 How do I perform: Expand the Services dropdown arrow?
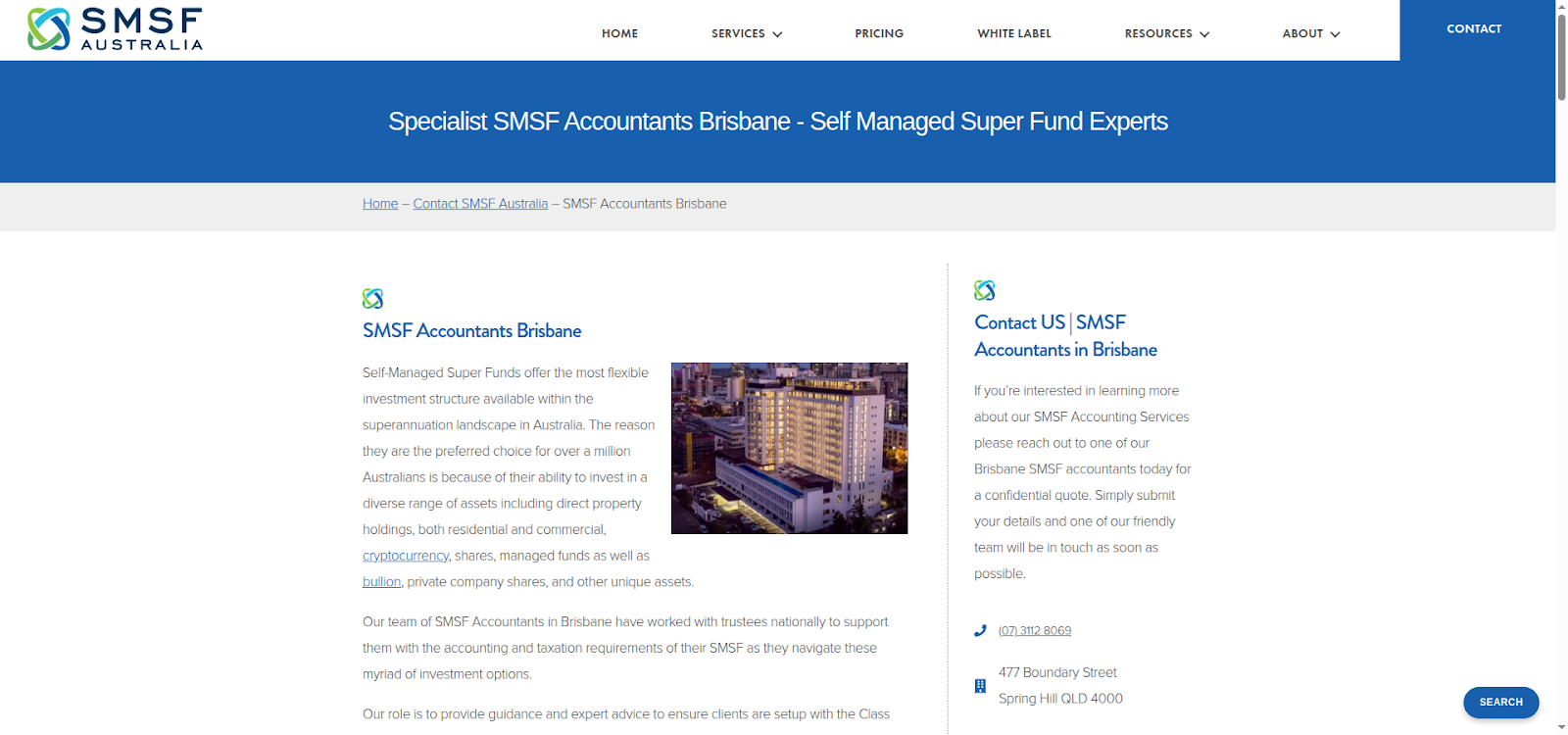click(777, 34)
